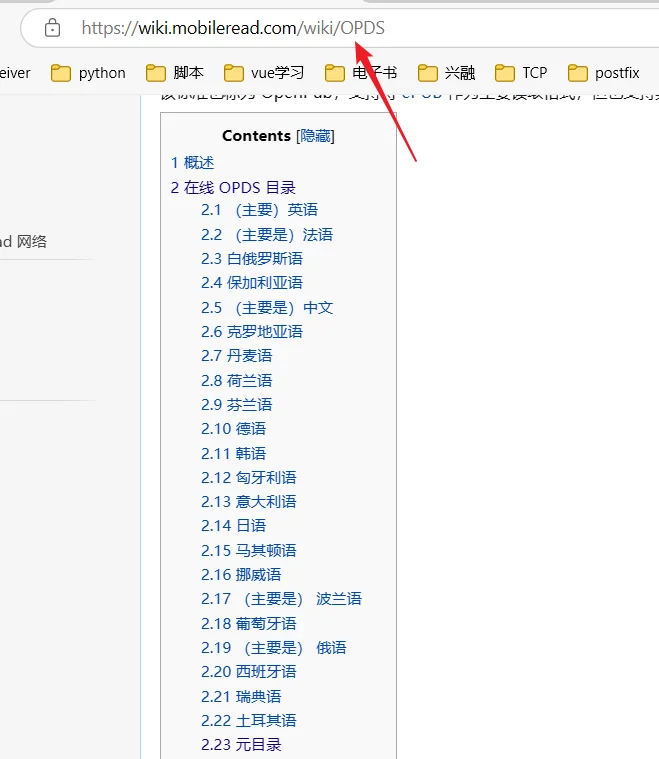Open the 脚本 bookmarks folder
The height and width of the screenshot is (759, 659).
pos(175,73)
